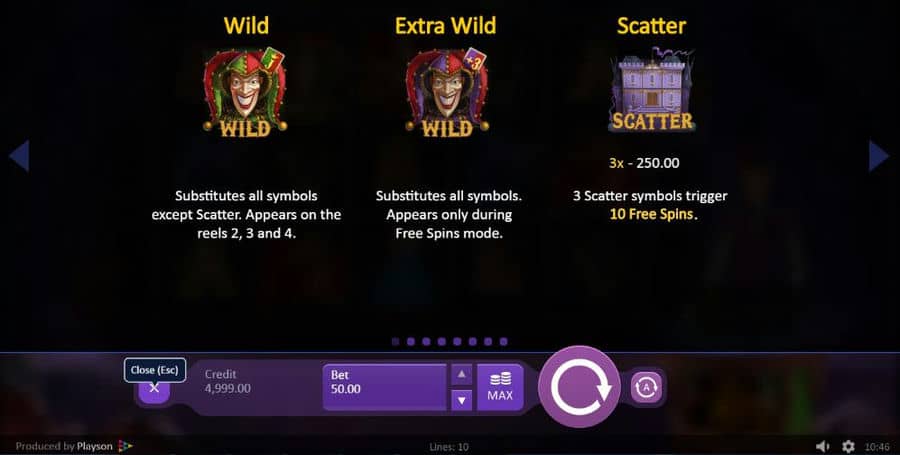This screenshot has width=900, height=455.
Task: Click the Bet 50.00 field
Action: (384, 387)
